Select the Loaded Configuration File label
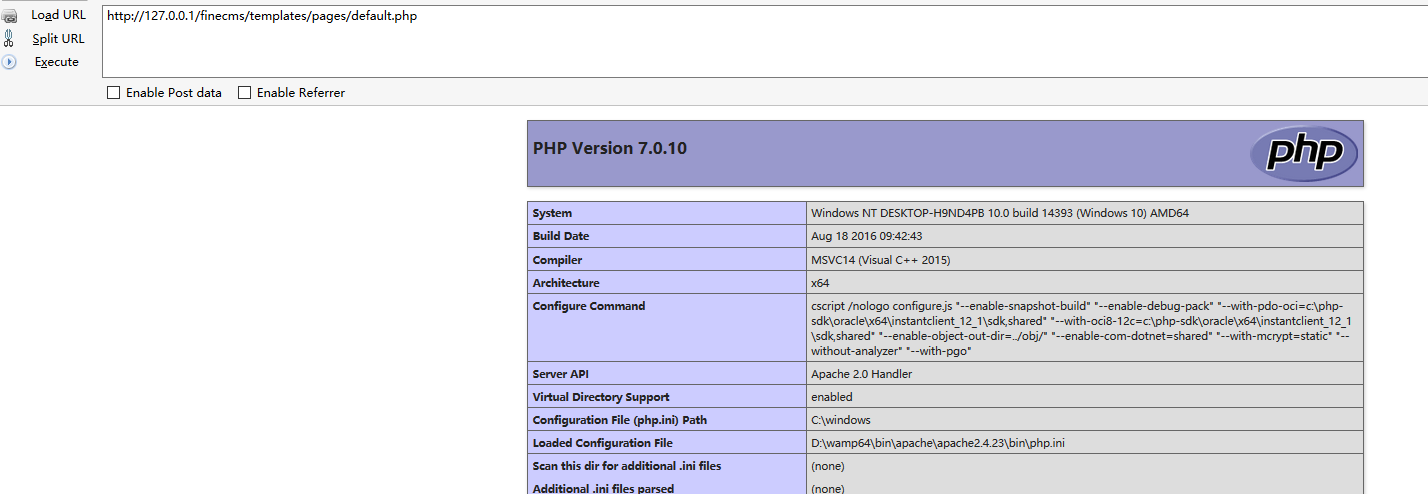1428x494 pixels. click(x=602, y=443)
